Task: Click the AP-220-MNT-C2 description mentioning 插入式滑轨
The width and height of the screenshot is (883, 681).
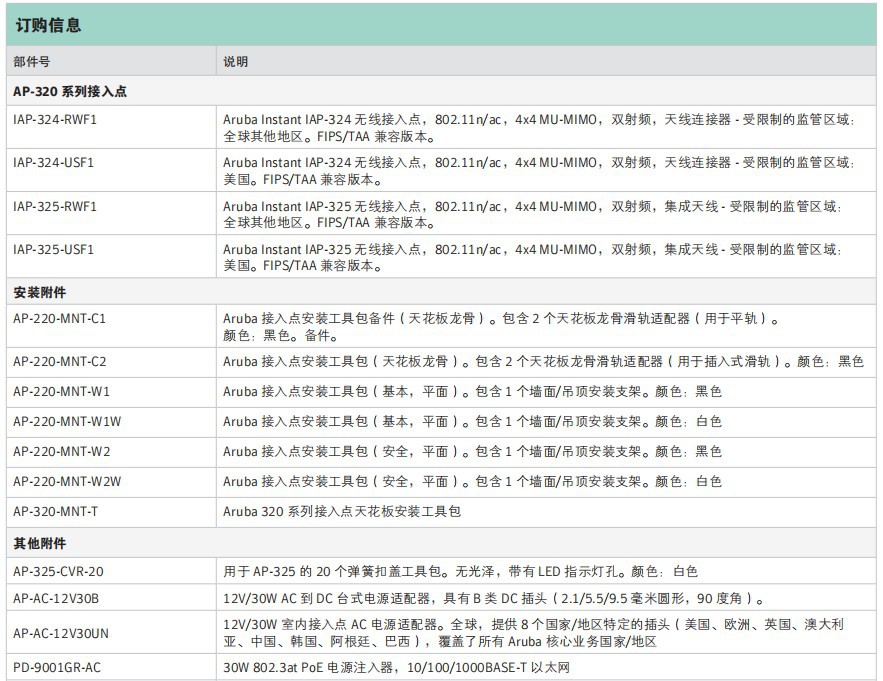Action: click(x=543, y=362)
